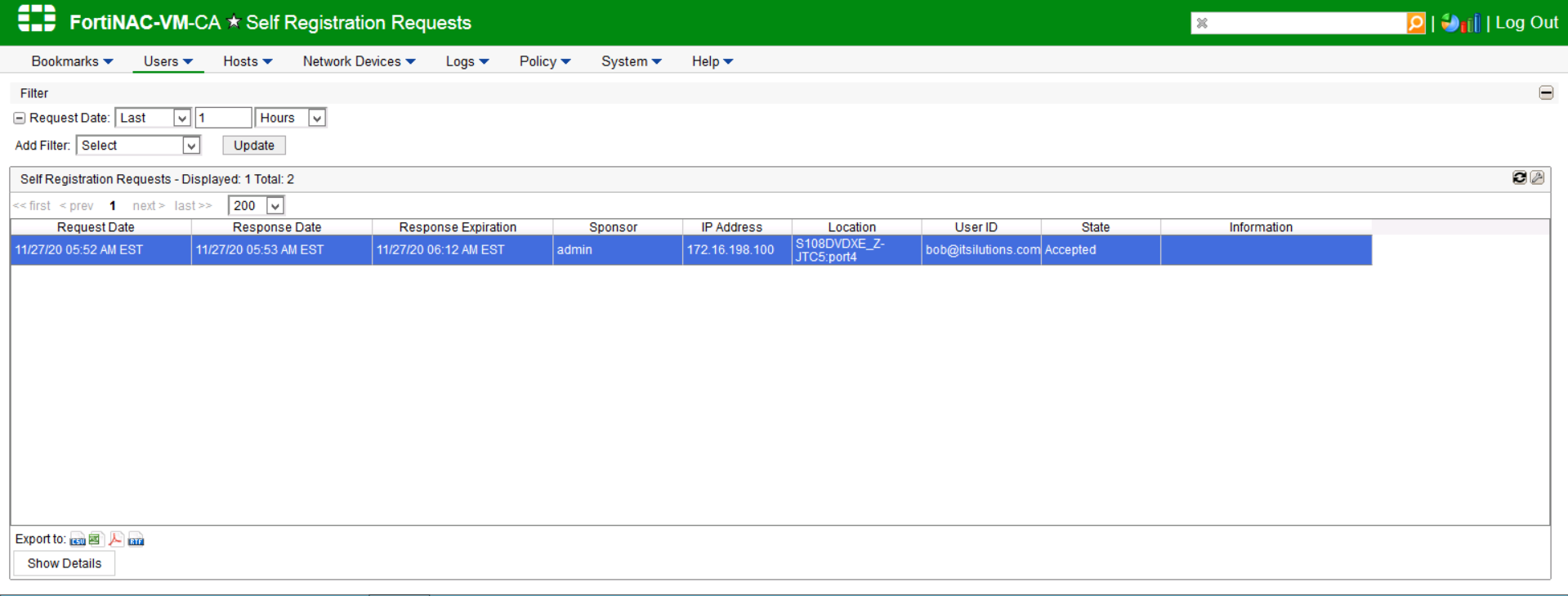Click the Request Date number field
This screenshot has width=1568, height=596.
tap(223, 118)
